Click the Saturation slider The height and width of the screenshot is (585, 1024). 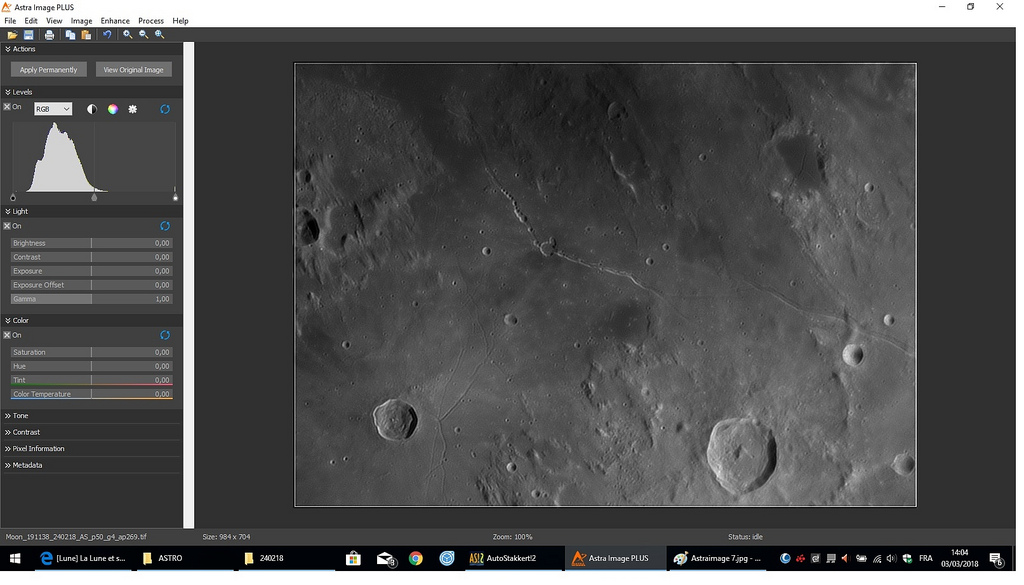pyautogui.click(x=91, y=353)
